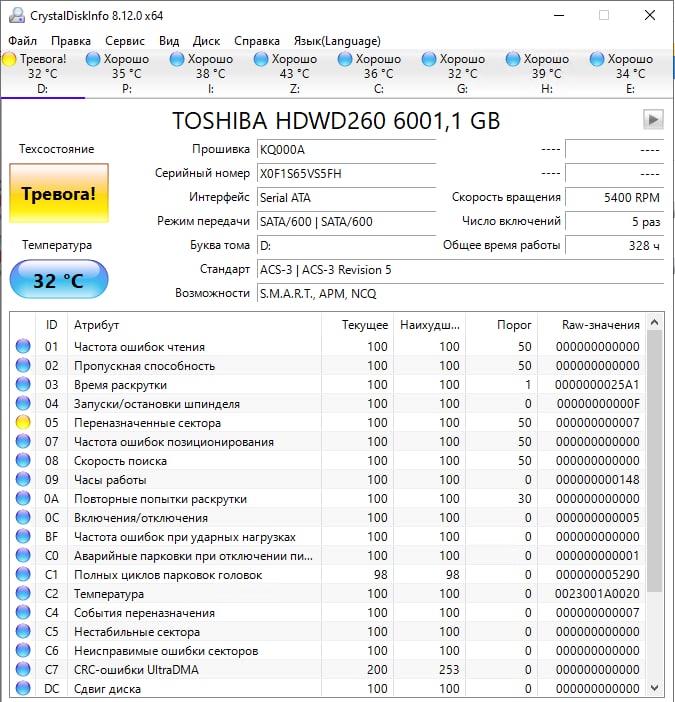This screenshot has height=702, width=675.
Task: Click the Интерфейс field Serial ATA
Action: (x=346, y=197)
